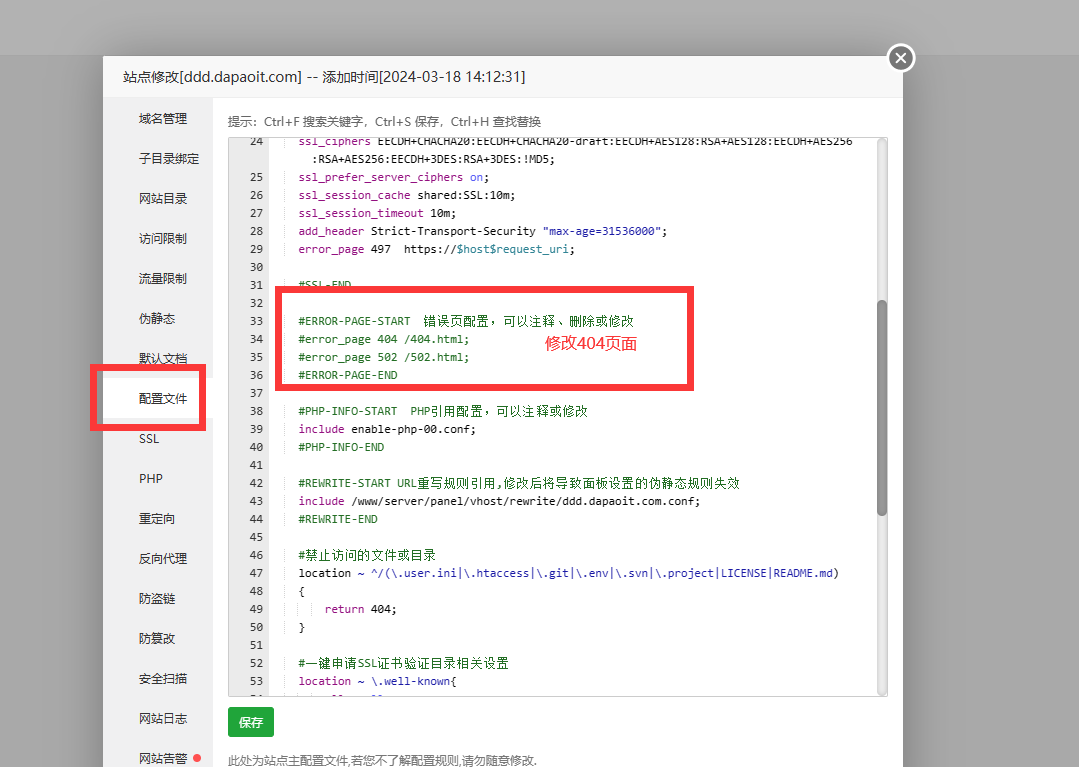Click line number 47 in gutter
Viewport: 1079px width, 767px height.
[x=256, y=573]
